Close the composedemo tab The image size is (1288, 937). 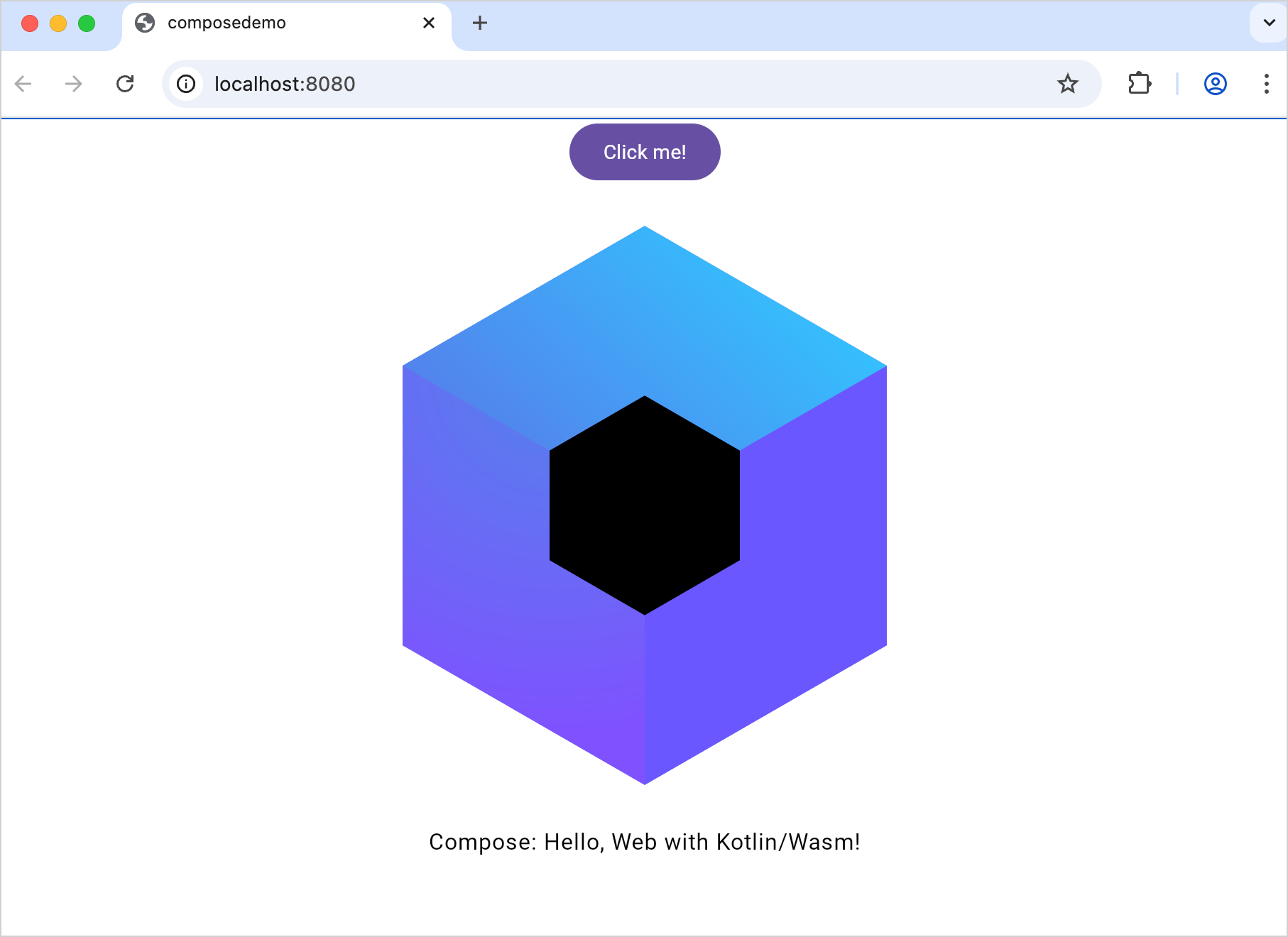coord(429,23)
